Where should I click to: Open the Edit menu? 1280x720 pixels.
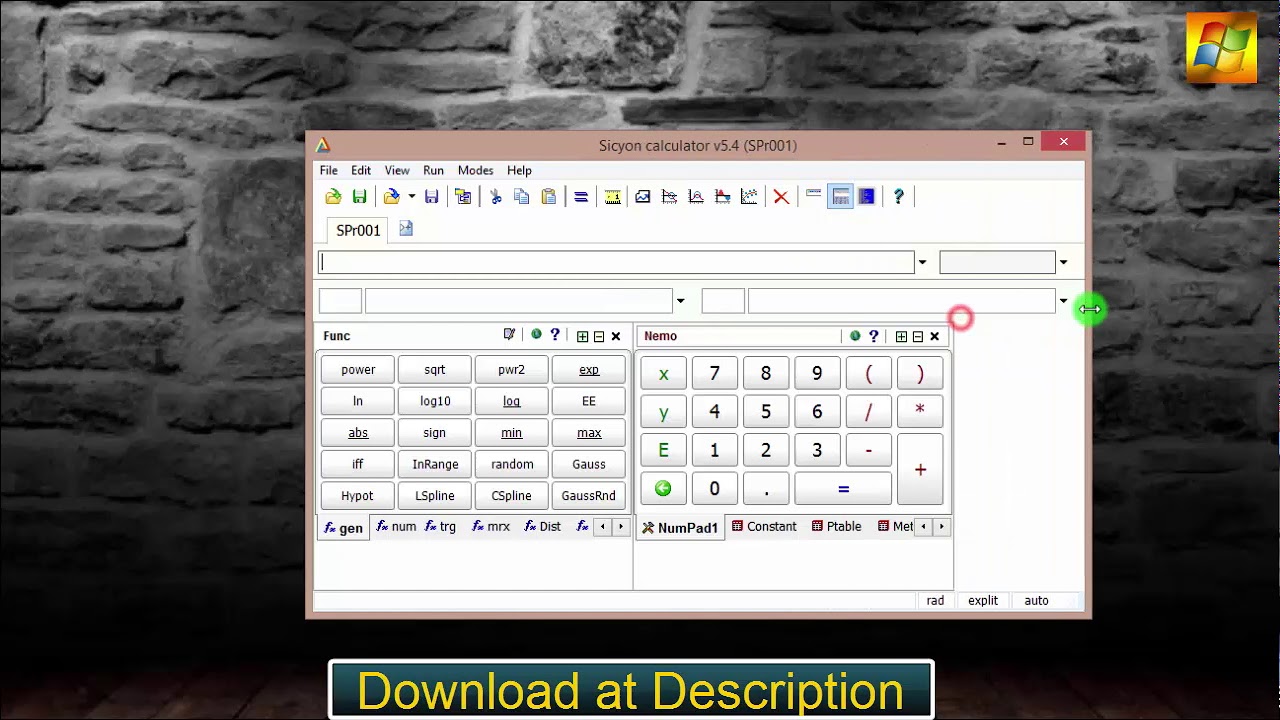(x=361, y=170)
